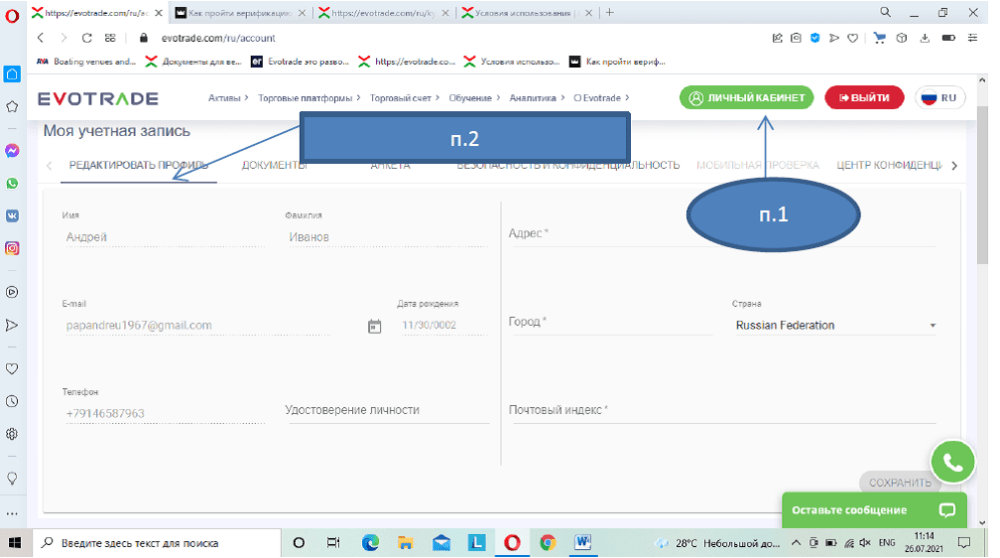Open the Opera sidebar settings gear

tap(12, 434)
